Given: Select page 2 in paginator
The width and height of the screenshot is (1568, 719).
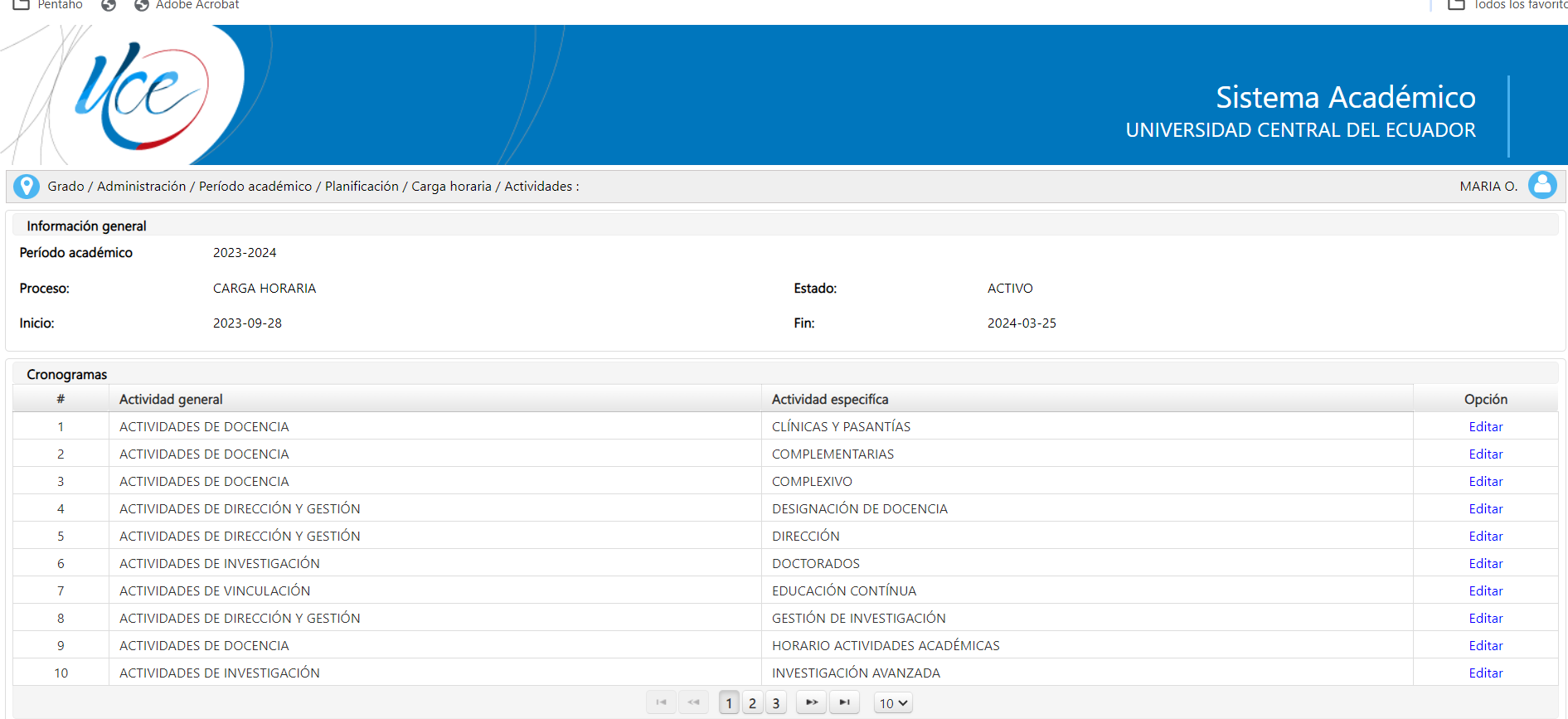Looking at the screenshot, I should click(752, 703).
